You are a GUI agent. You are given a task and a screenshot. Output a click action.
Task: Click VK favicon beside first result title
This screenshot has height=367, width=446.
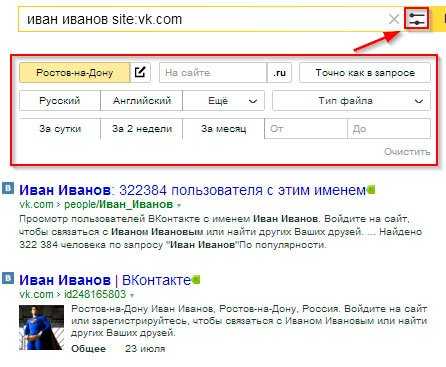coord(8,188)
